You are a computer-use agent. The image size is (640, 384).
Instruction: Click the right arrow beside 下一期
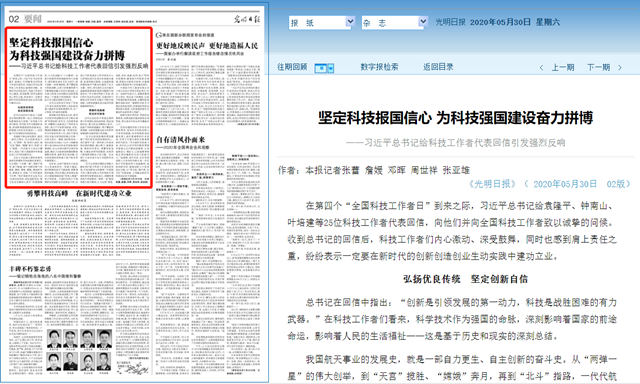(620, 67)
